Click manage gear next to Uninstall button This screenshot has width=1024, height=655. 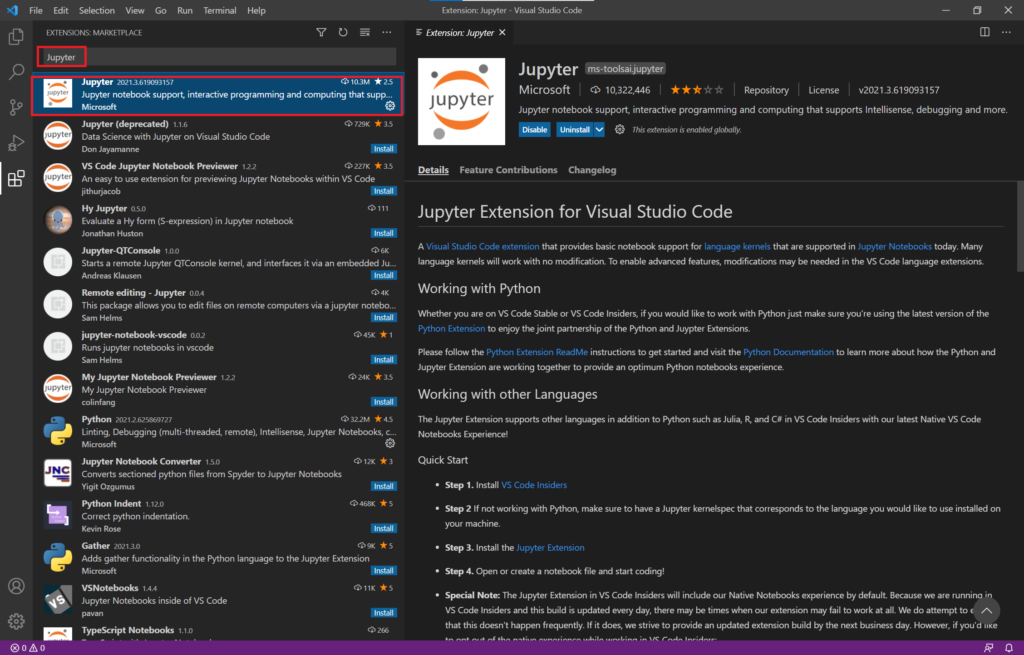tap(619, 129)
